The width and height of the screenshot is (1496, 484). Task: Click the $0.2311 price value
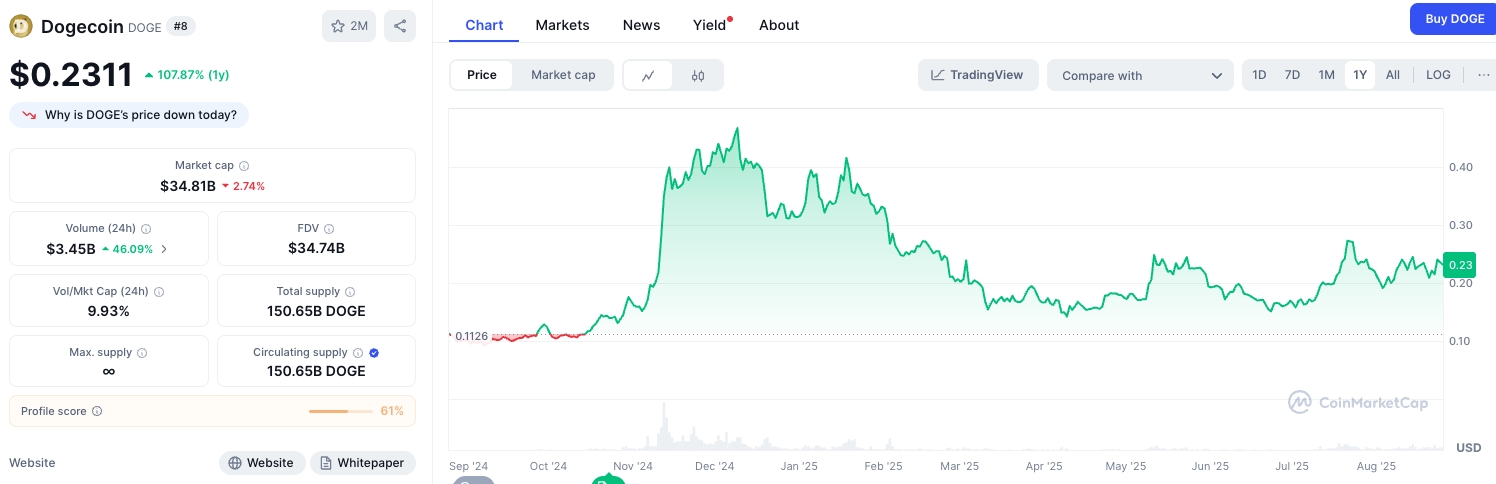coord(71,75)
